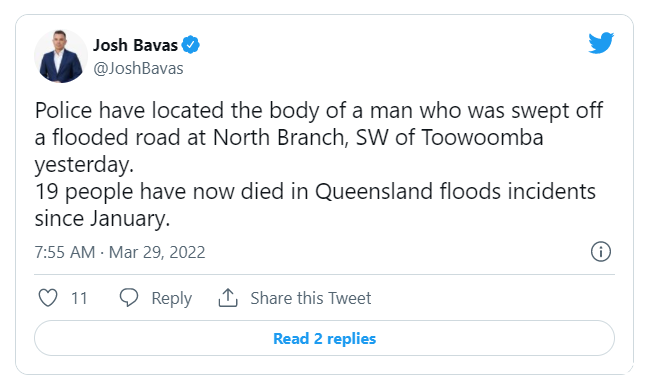This screenshot has width=660, height=378.
Task: Visit the @JoshBavas handle link
Action: coord(138,68)
